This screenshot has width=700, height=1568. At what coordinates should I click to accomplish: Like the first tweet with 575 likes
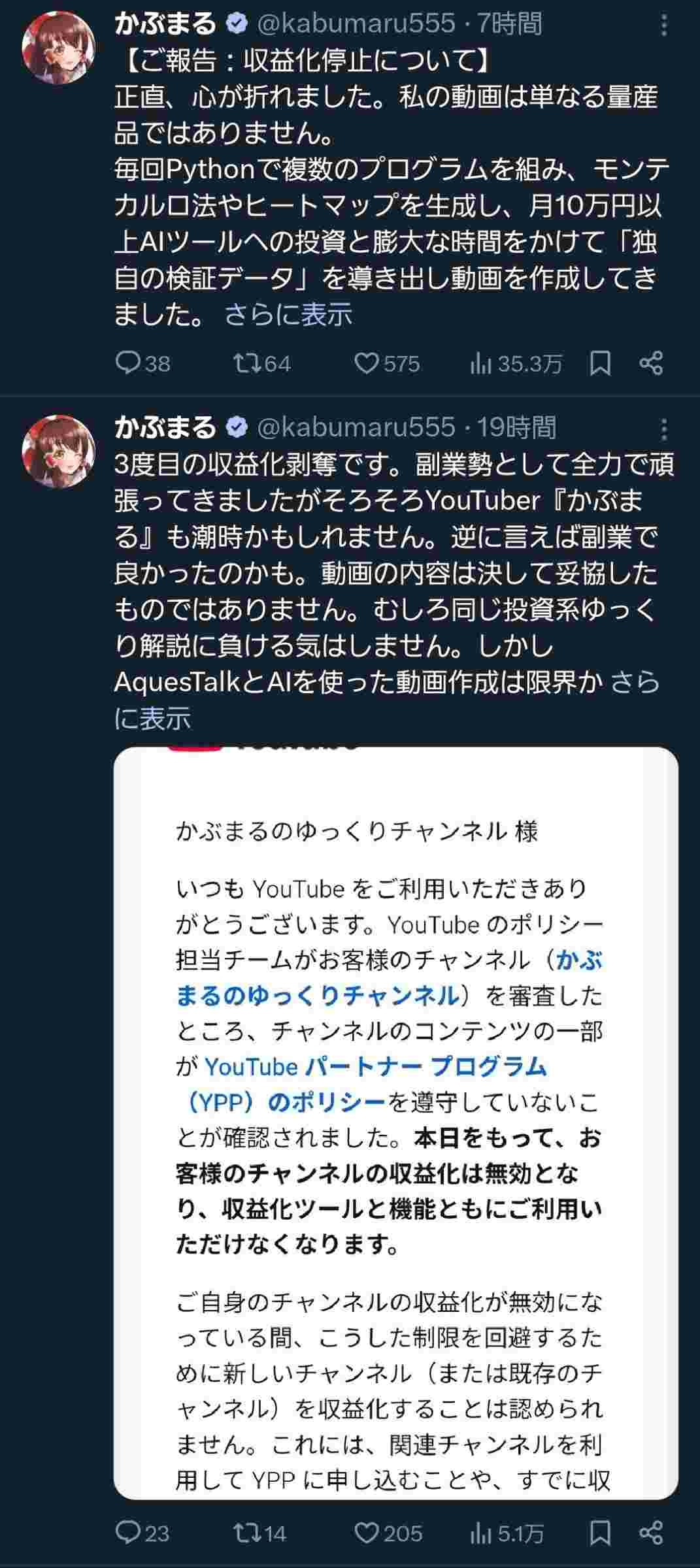[x=387, y=363]
